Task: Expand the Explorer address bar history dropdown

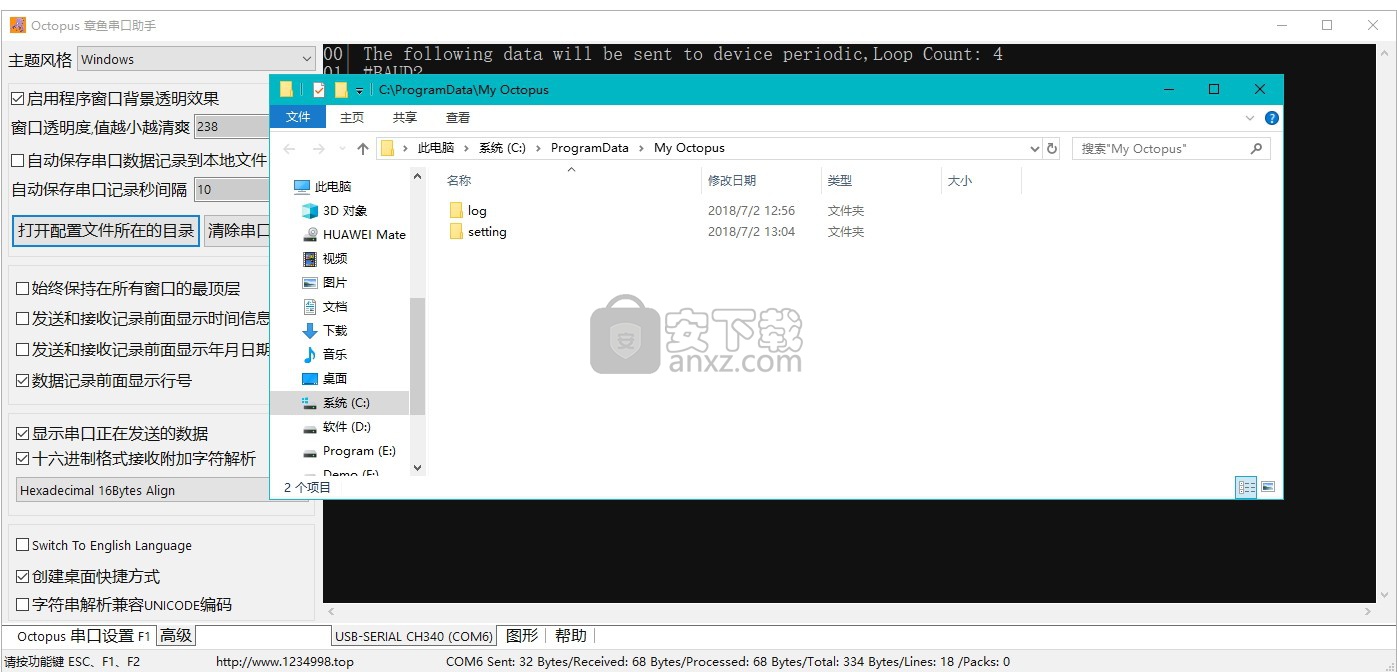Action: (1034, 149)
